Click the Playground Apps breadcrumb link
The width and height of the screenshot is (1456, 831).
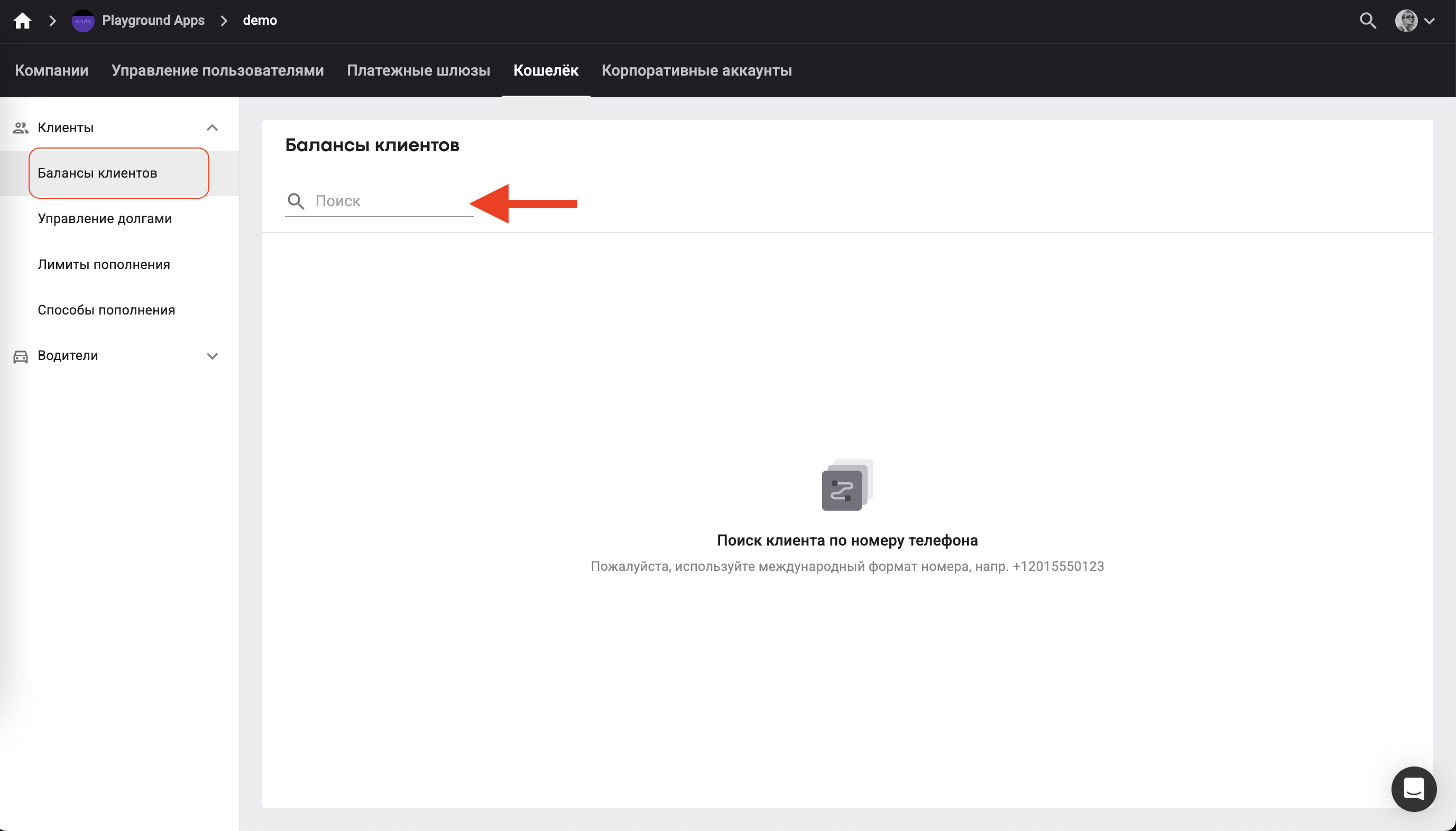(x=153, y=21)
